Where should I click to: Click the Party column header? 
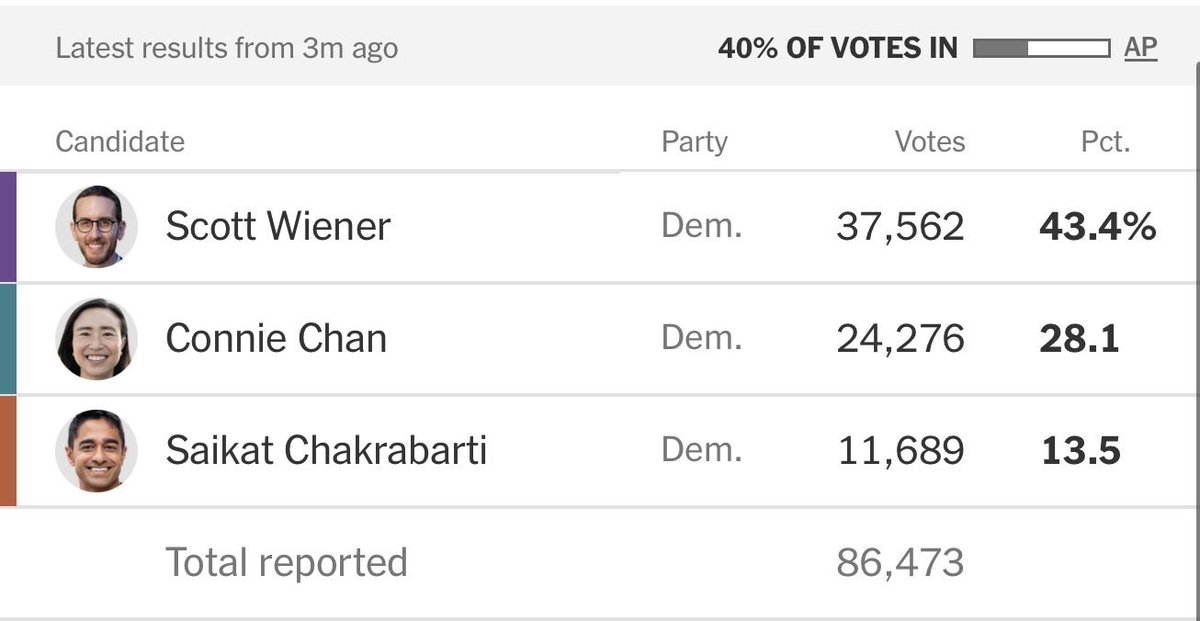pos(694,142)
